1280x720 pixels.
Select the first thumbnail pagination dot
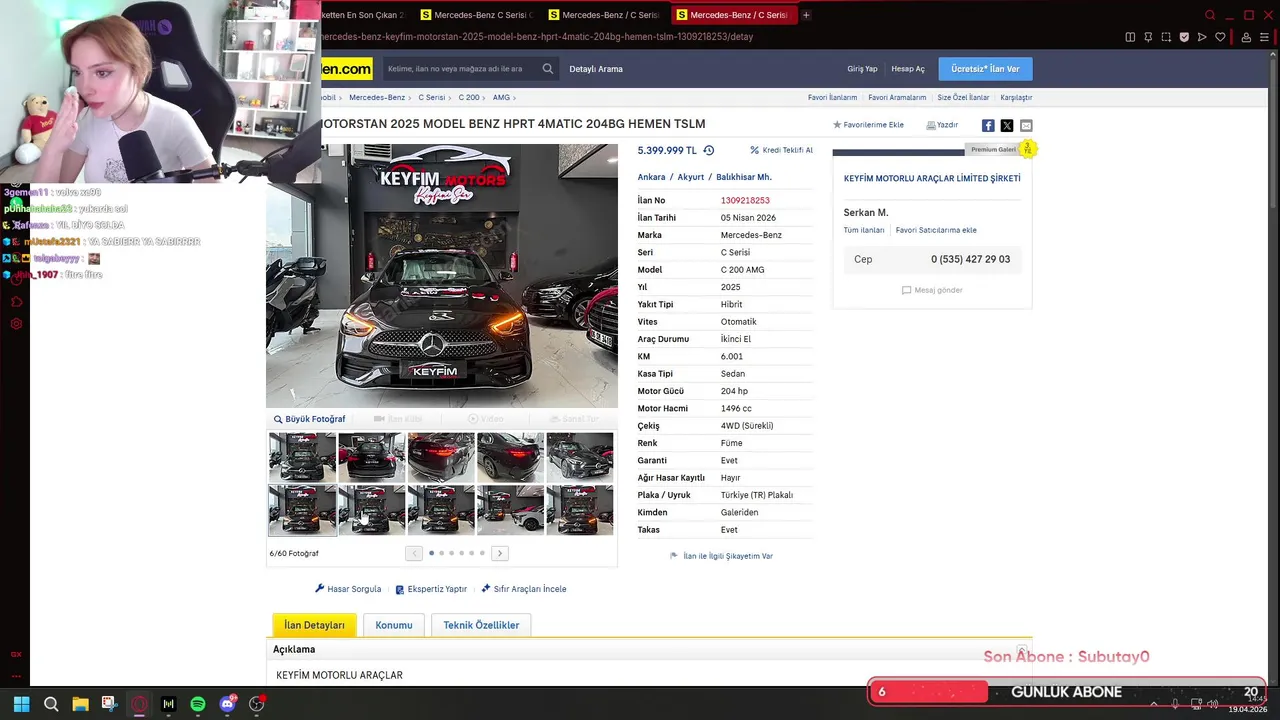pyautogui.click(x=431, y=553)
